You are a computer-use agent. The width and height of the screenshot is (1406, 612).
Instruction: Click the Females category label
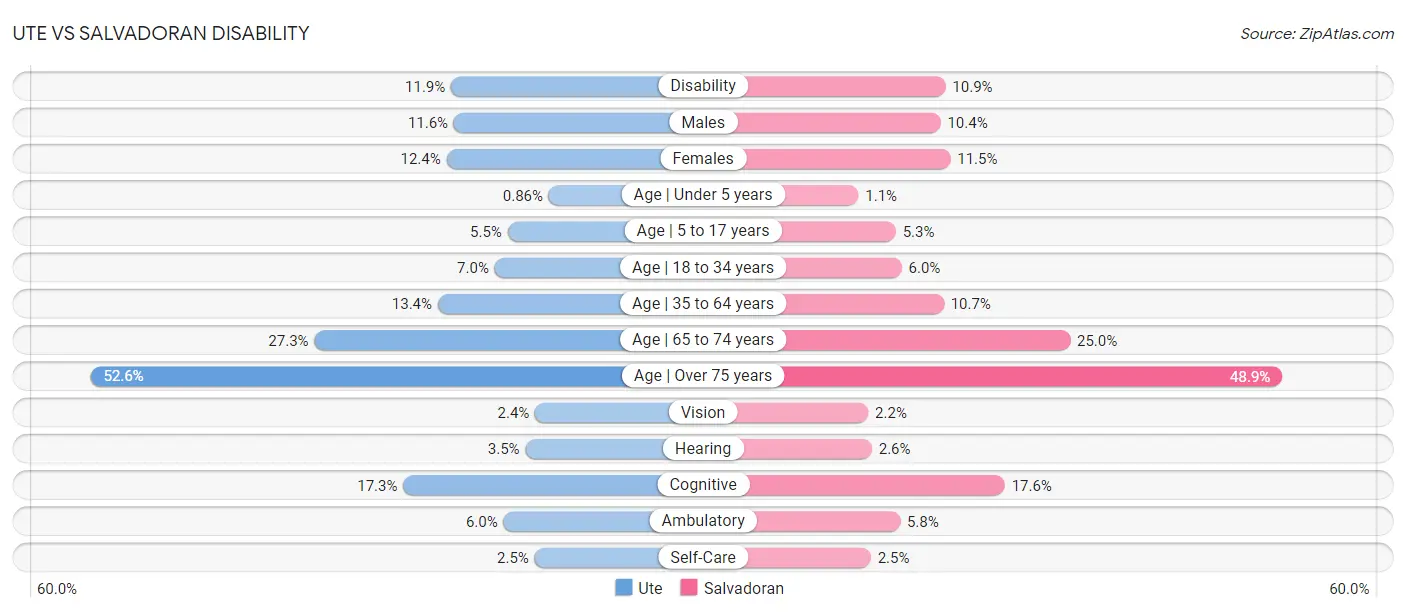pyautogui.click(x=703, y=158)
